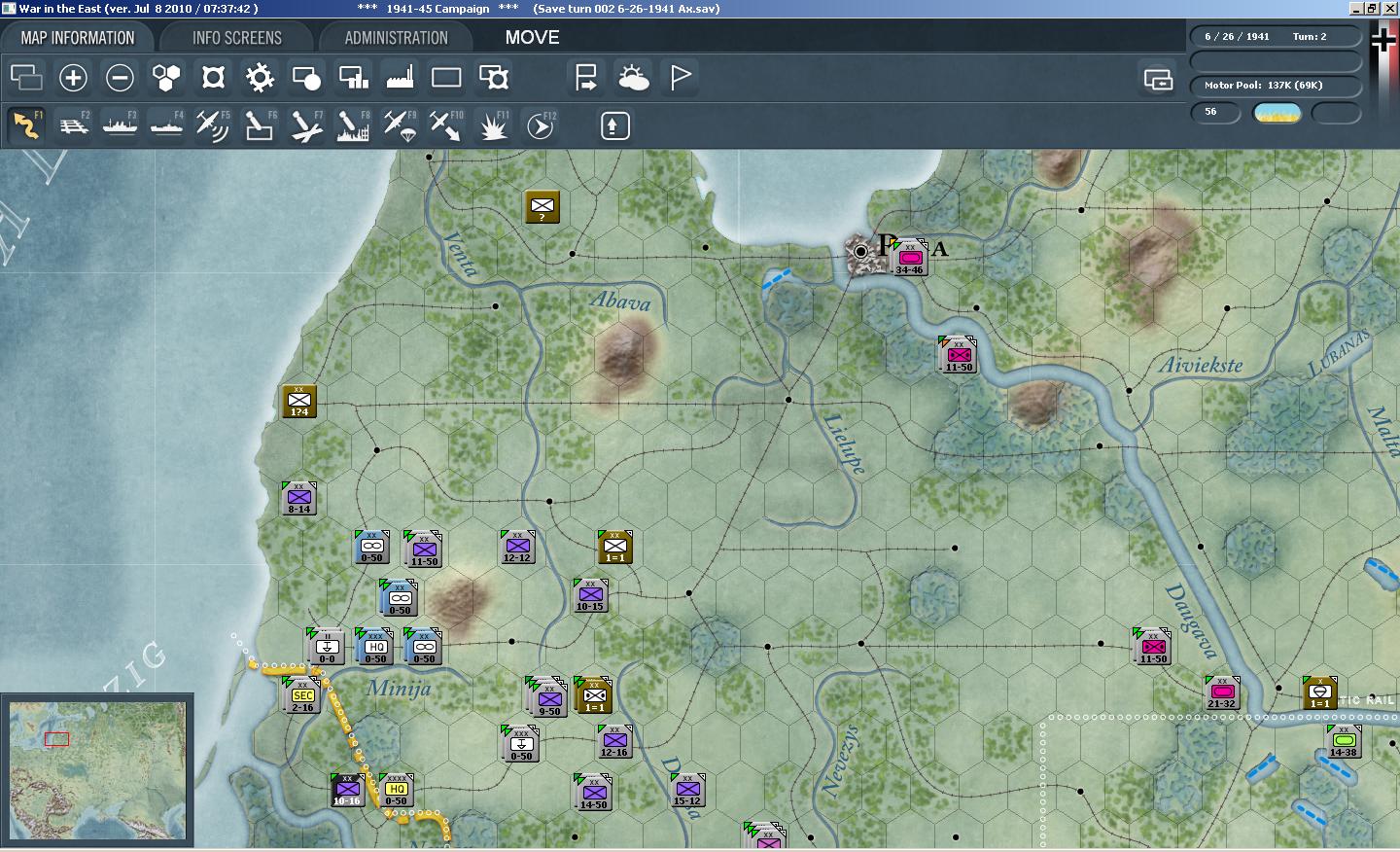Select the F5 air recon mode

click(x=213, y=125)
